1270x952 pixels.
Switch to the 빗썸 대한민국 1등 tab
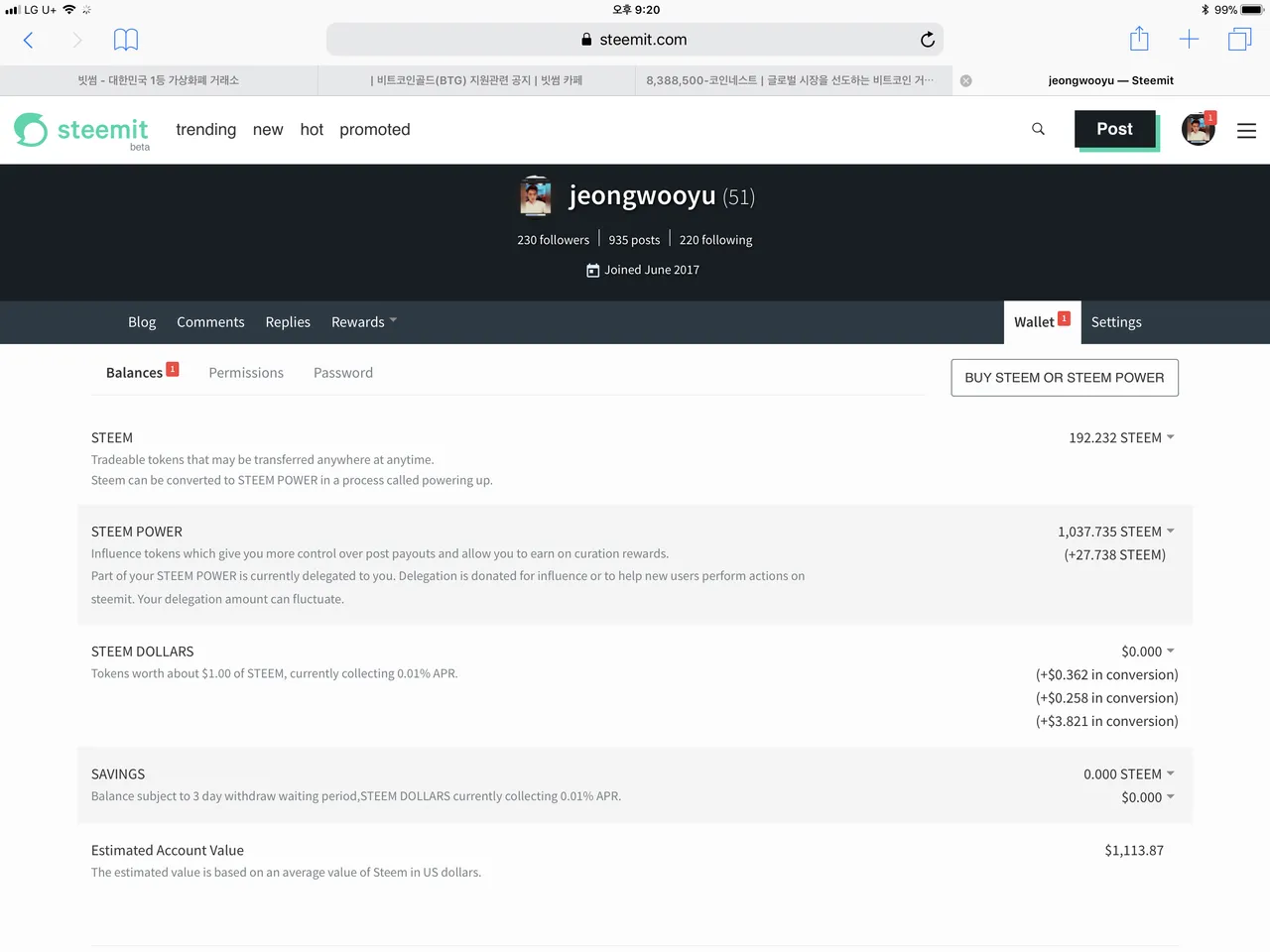coord(159,80)
